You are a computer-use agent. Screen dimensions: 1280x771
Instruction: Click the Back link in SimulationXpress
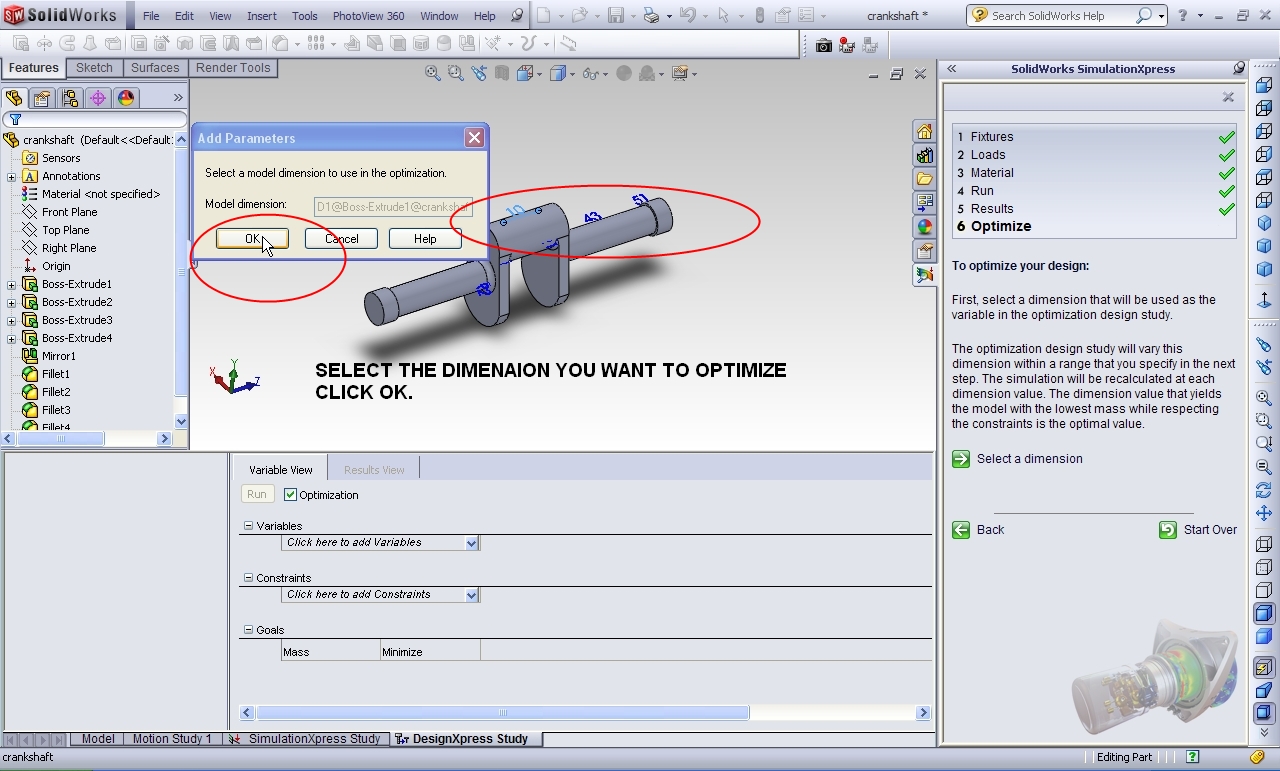point(990,530)
